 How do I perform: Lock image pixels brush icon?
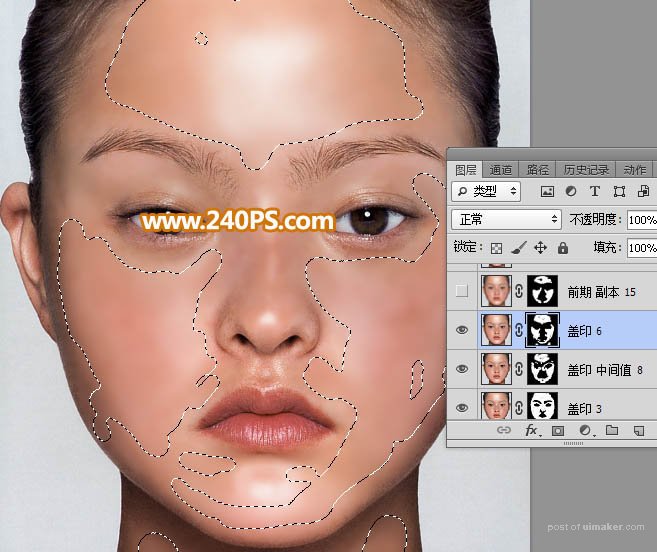coord(519,248)
